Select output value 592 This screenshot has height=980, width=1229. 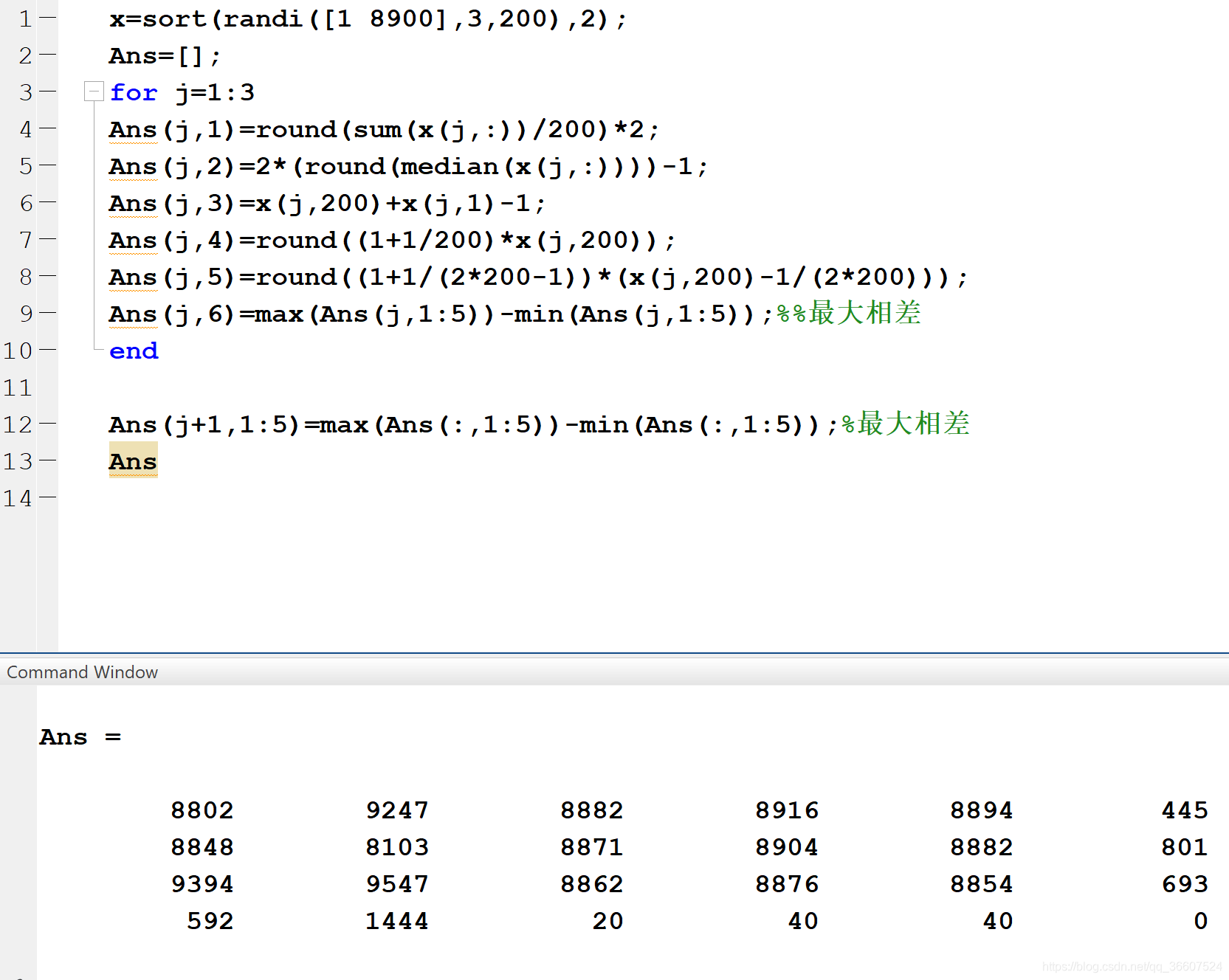210,921
